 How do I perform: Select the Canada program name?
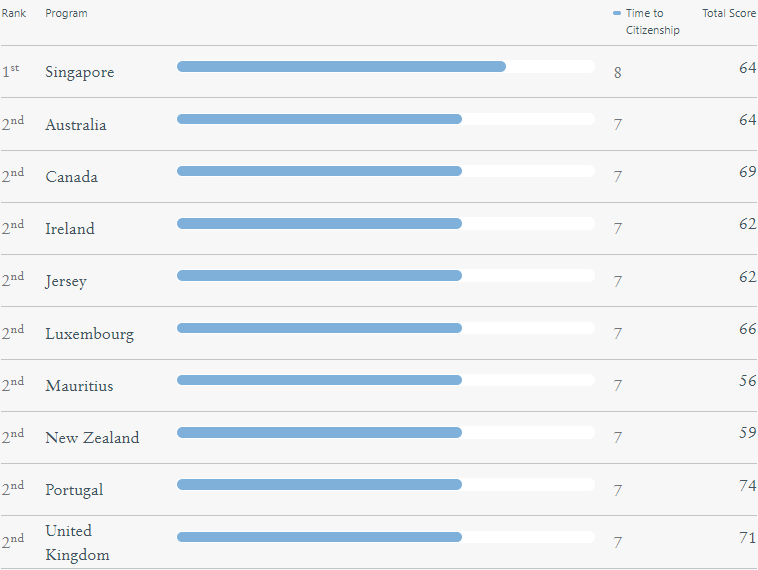coord(72,176)
